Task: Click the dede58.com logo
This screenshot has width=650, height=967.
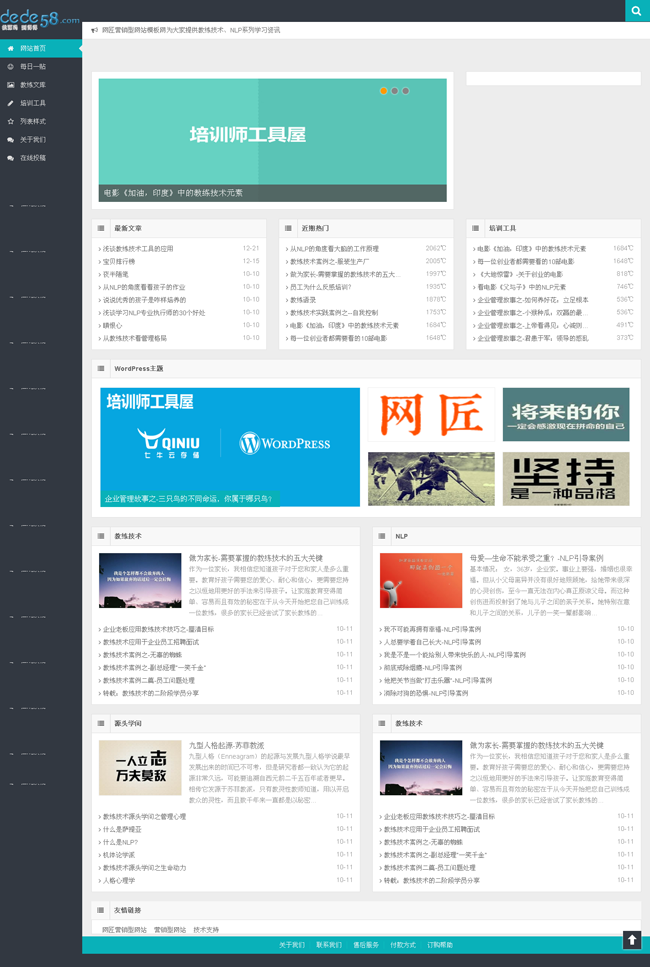Action: [x=40, y=19]
